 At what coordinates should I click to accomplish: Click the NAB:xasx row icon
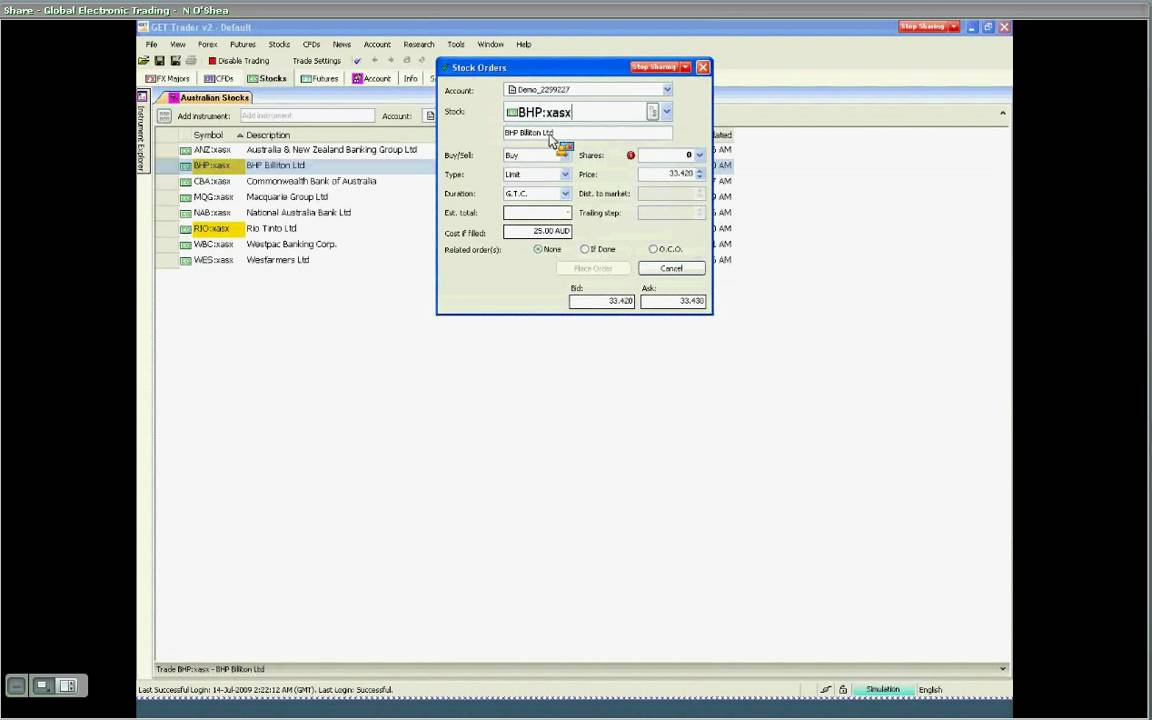tap(186, 213)
